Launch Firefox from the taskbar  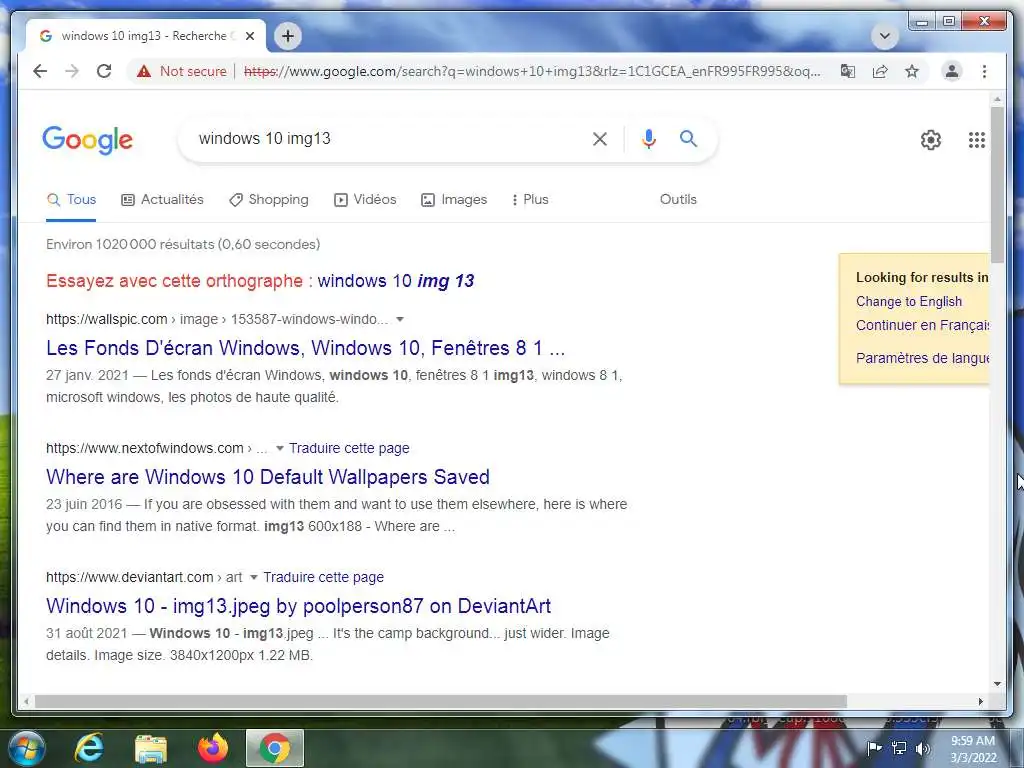pyautogui.click(x=213, y=748)
